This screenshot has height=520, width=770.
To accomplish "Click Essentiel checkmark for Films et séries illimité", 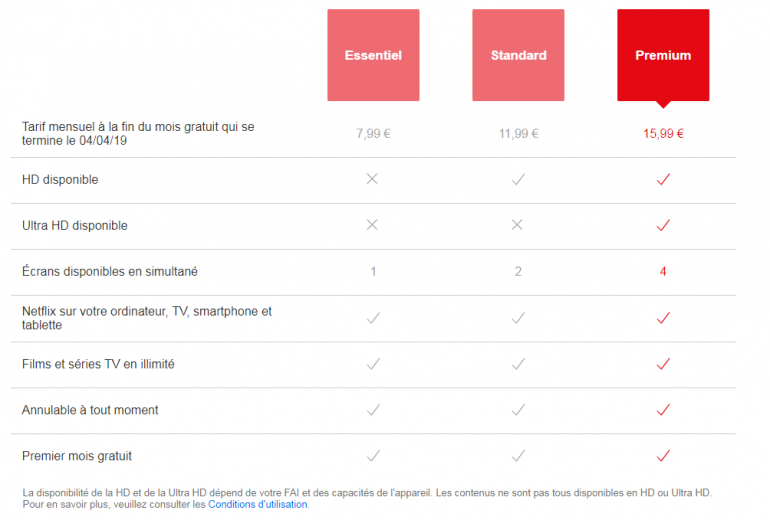I will (373, 364).
